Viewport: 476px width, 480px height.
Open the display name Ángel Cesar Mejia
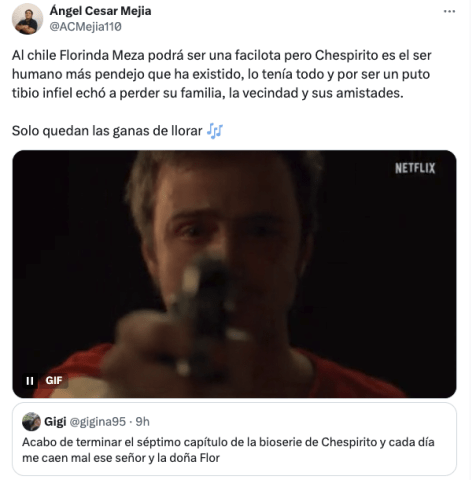coord(100,11)
